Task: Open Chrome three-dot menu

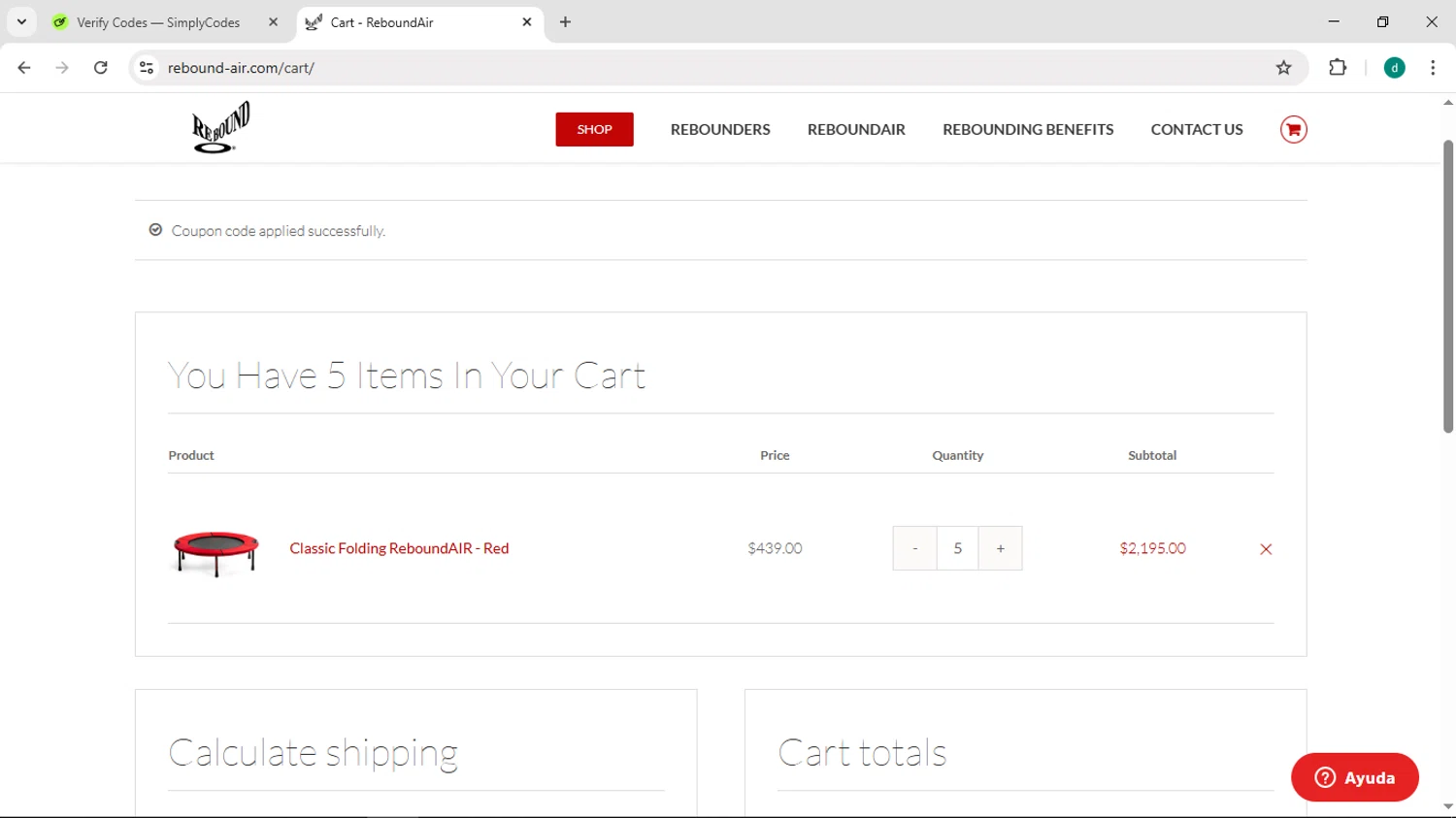Action: tap(1433, 68)
